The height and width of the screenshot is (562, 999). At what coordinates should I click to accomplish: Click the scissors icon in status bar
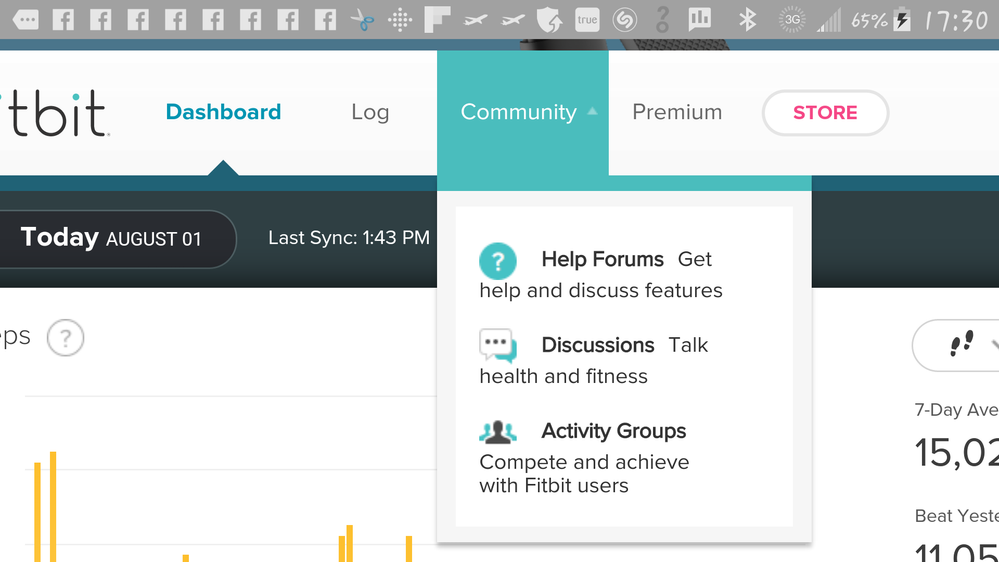point(363,20)
